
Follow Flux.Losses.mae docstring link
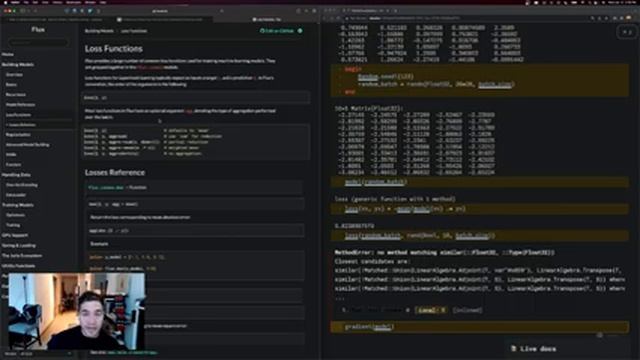click(x=106, y=187)
